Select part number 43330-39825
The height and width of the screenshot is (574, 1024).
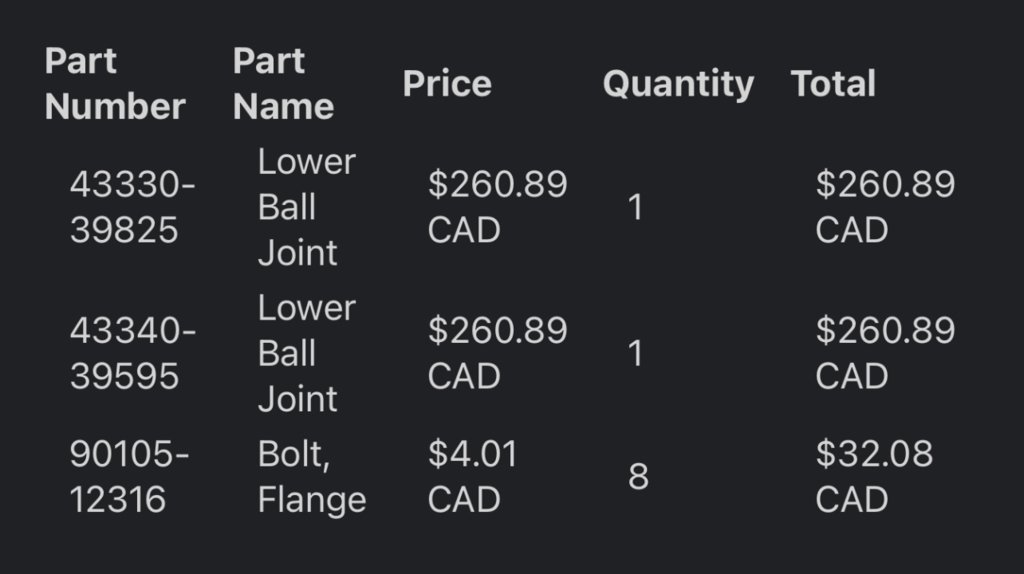(x=133, y=207)
